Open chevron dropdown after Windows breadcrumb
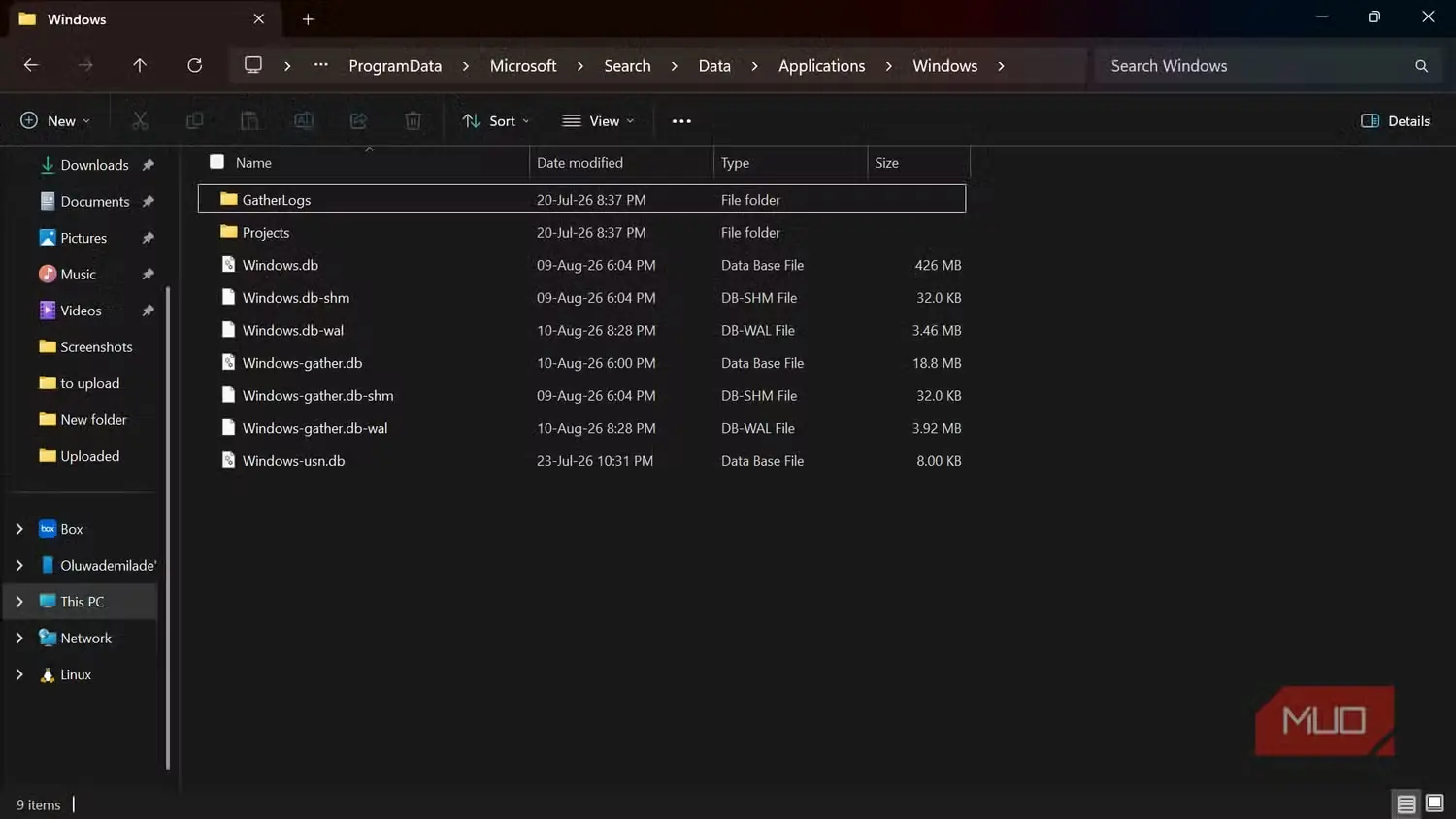Screen dimensions: 1456x819 pyautogui.click(x=1001, y=66)
